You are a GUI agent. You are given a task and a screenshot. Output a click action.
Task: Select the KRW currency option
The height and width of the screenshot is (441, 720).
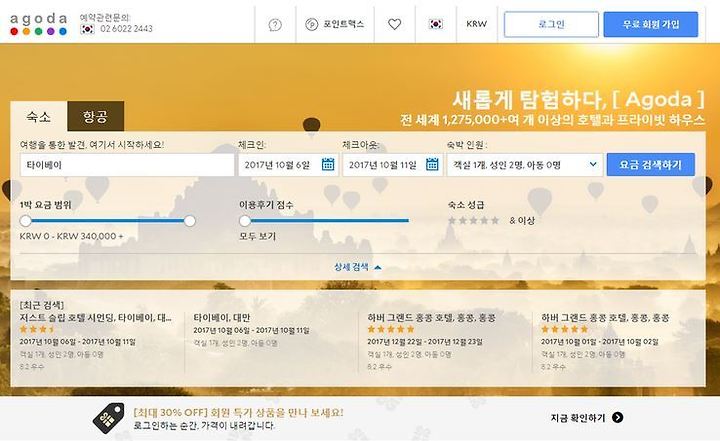[x=476, y=24]
